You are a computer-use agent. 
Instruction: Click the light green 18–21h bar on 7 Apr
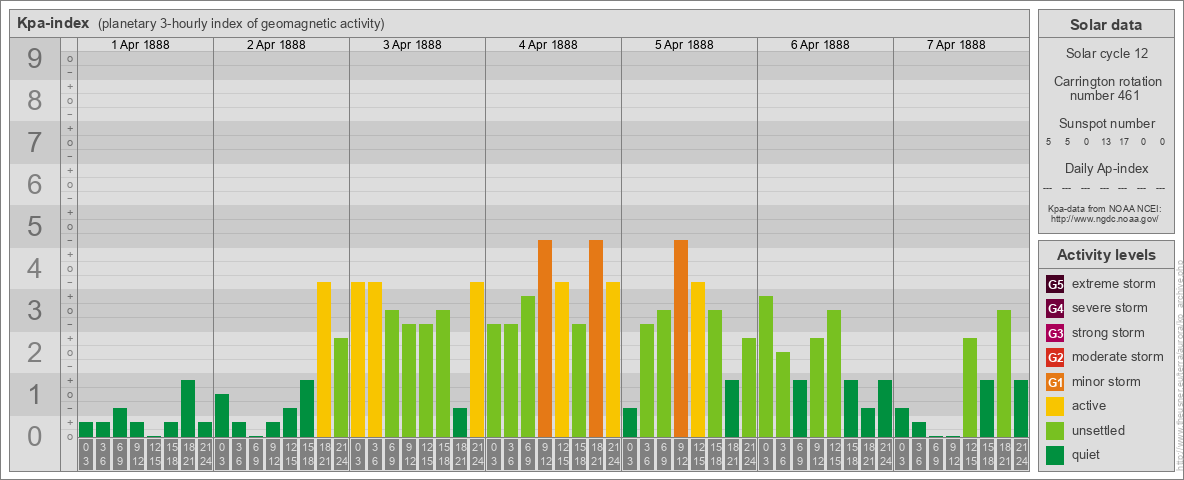click(x=1004, y=373)
